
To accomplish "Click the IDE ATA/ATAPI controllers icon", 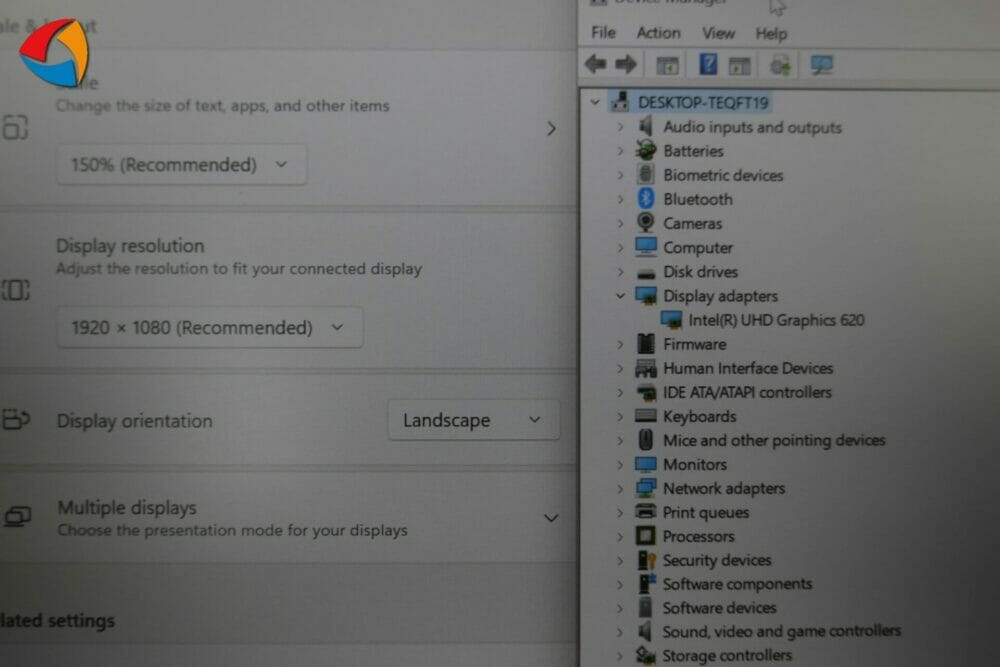I will click(646, 392).
